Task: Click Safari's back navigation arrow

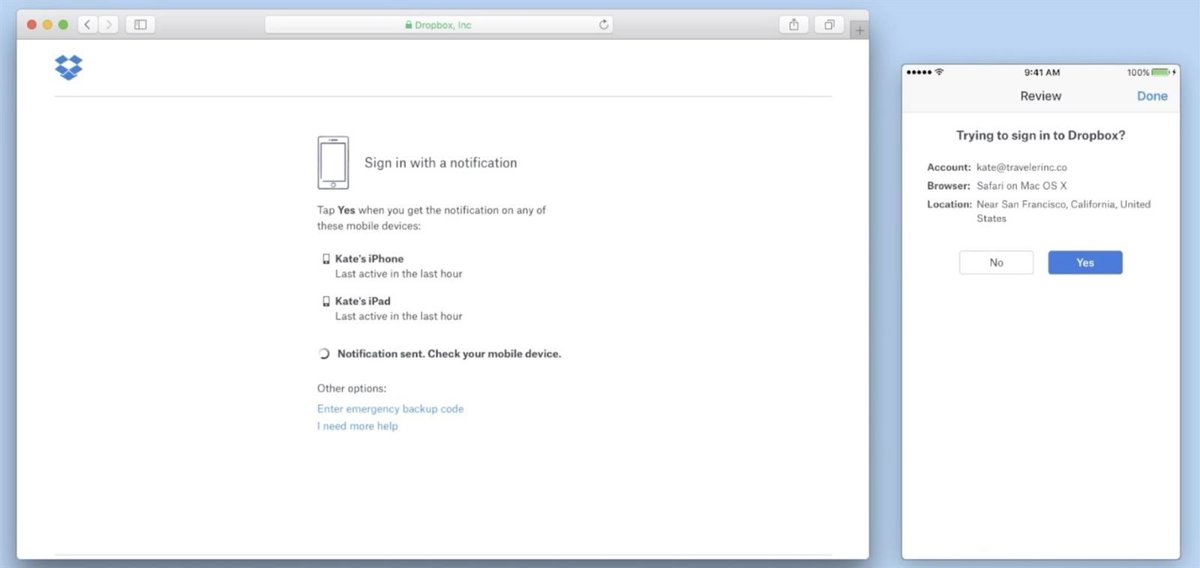Action: 87,24
